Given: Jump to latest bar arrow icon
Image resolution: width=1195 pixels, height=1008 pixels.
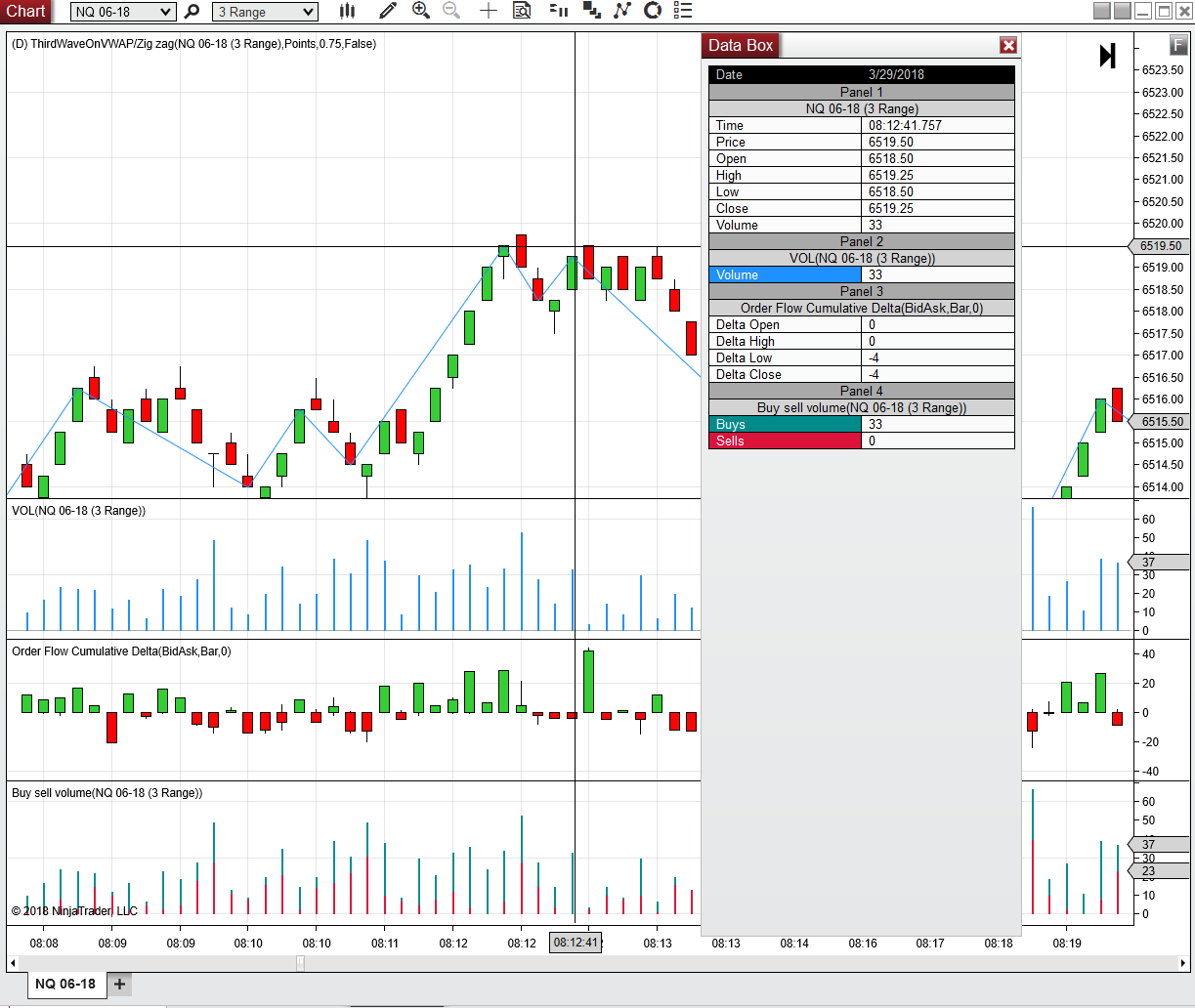Looking at the screenshot, I should point(1107,56).
